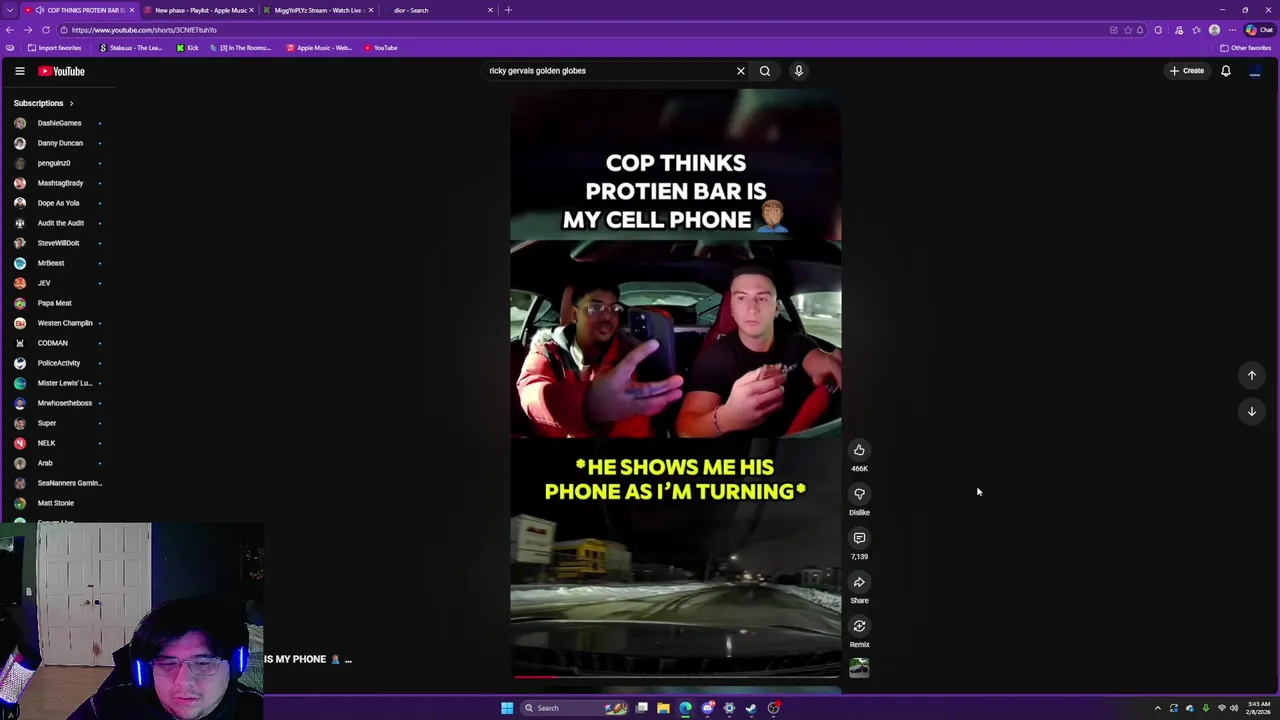Clear the search query with X
This screenshot has width=1280, height=720.
(x=741, y=71)
